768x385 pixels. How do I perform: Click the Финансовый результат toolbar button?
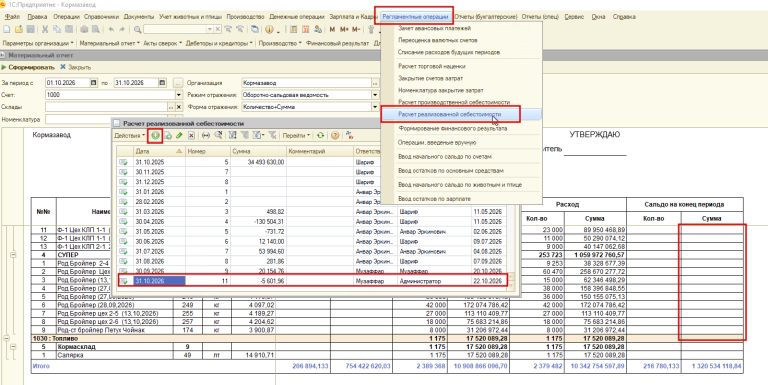coord(337,43)
